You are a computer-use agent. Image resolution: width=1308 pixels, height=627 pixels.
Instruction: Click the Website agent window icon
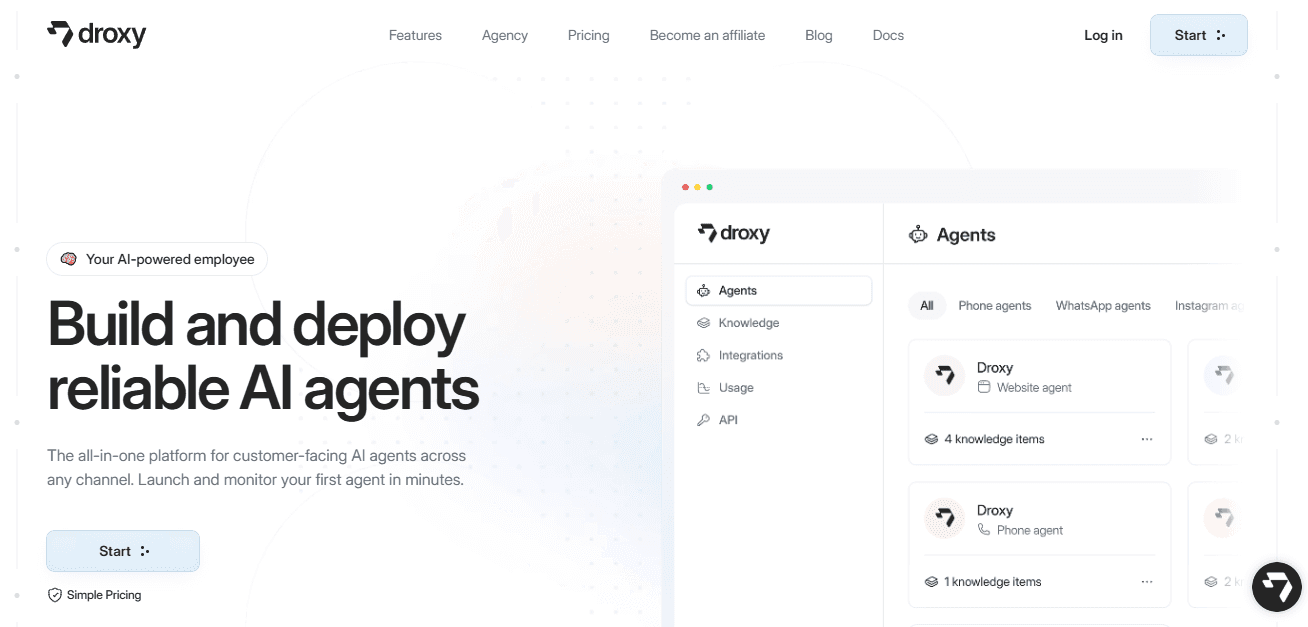(984, 387)
